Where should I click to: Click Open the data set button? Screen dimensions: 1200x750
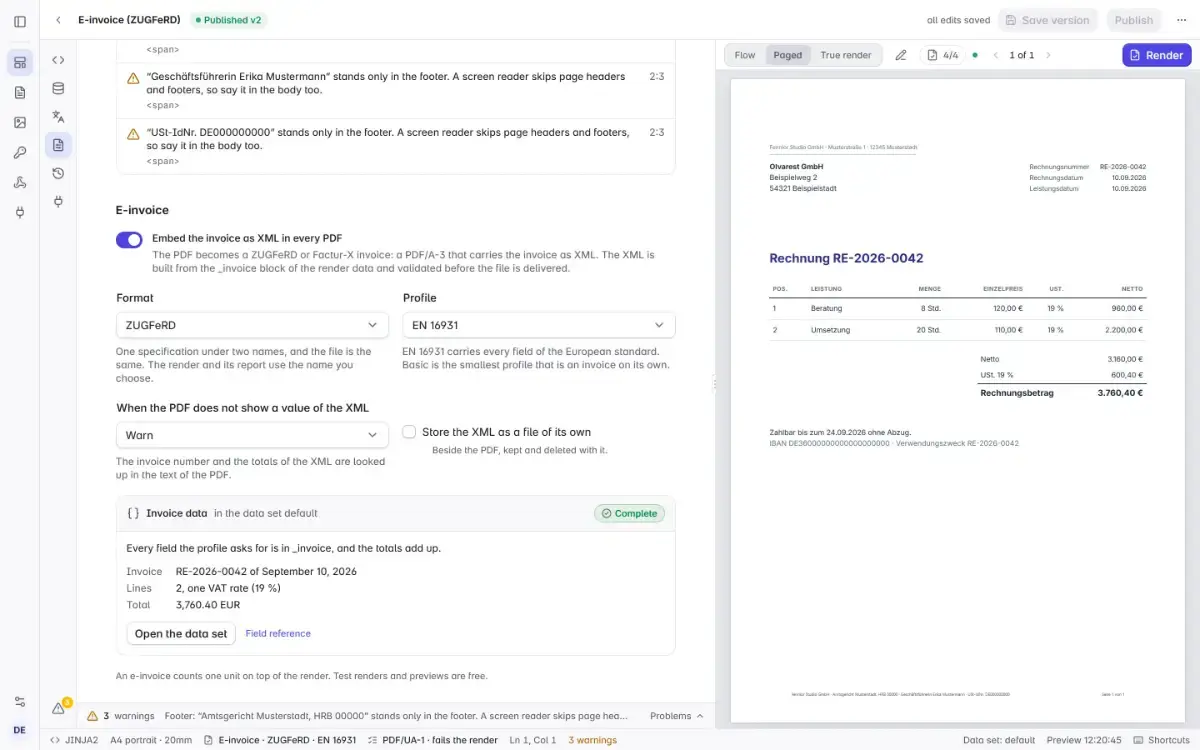pyautogui.click(x=181, y=634)
